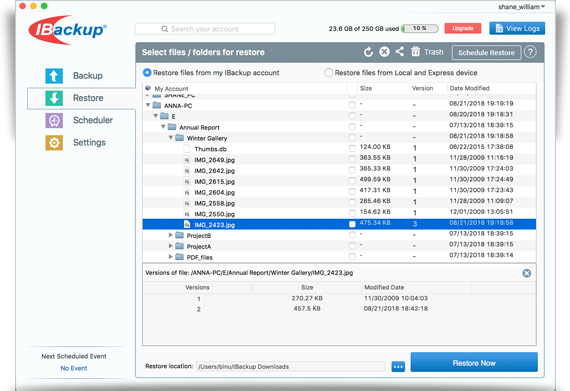Click the PDF_files folder icon
Viewport: 570px width, 391px height.
click(180, 257)
